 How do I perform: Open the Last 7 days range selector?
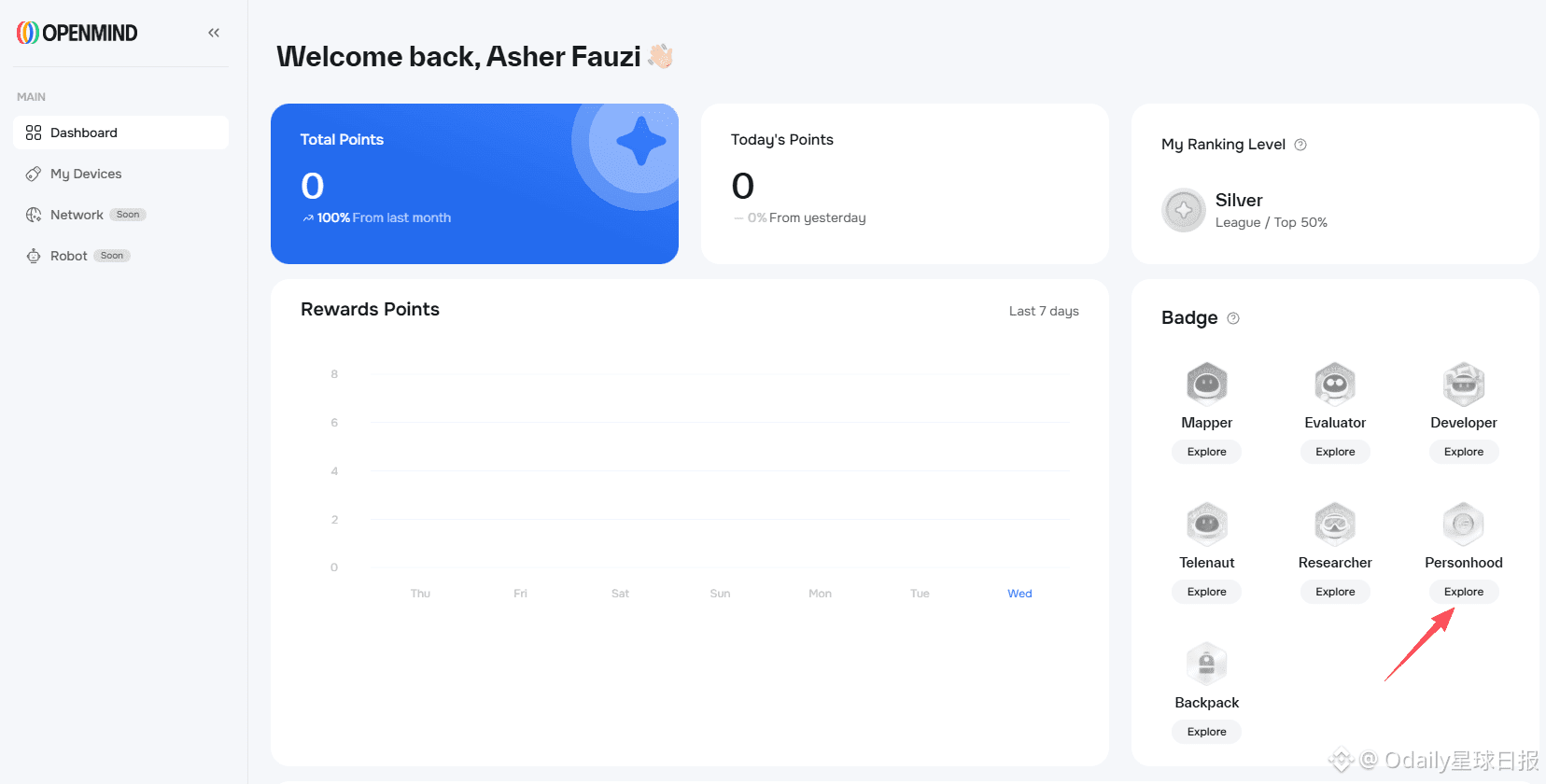(1044, 311)
